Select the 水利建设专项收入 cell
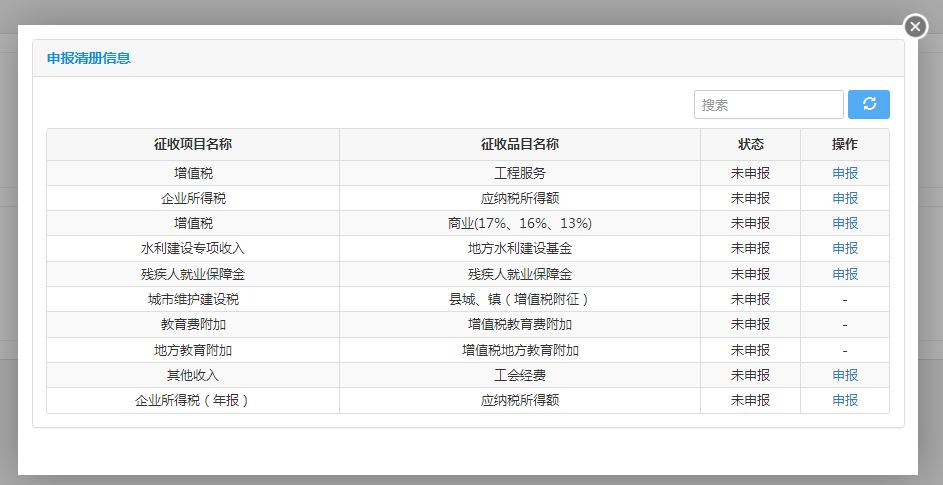This screenshot has width=943, height=485. 193,249
